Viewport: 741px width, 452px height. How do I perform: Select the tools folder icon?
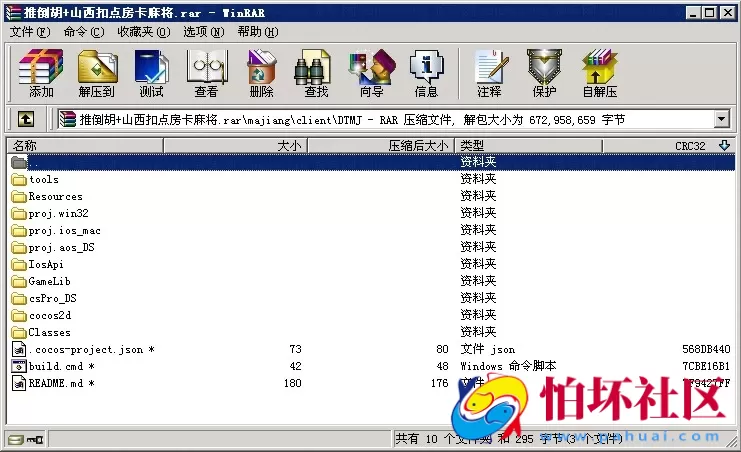(19, 180)
